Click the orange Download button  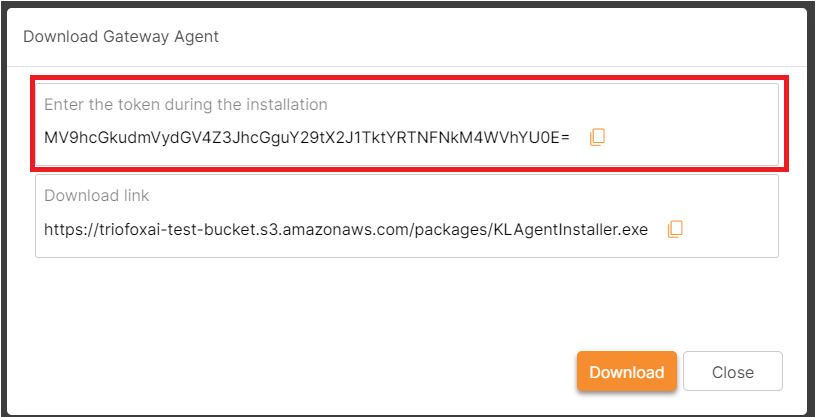(x=627, y=371)
